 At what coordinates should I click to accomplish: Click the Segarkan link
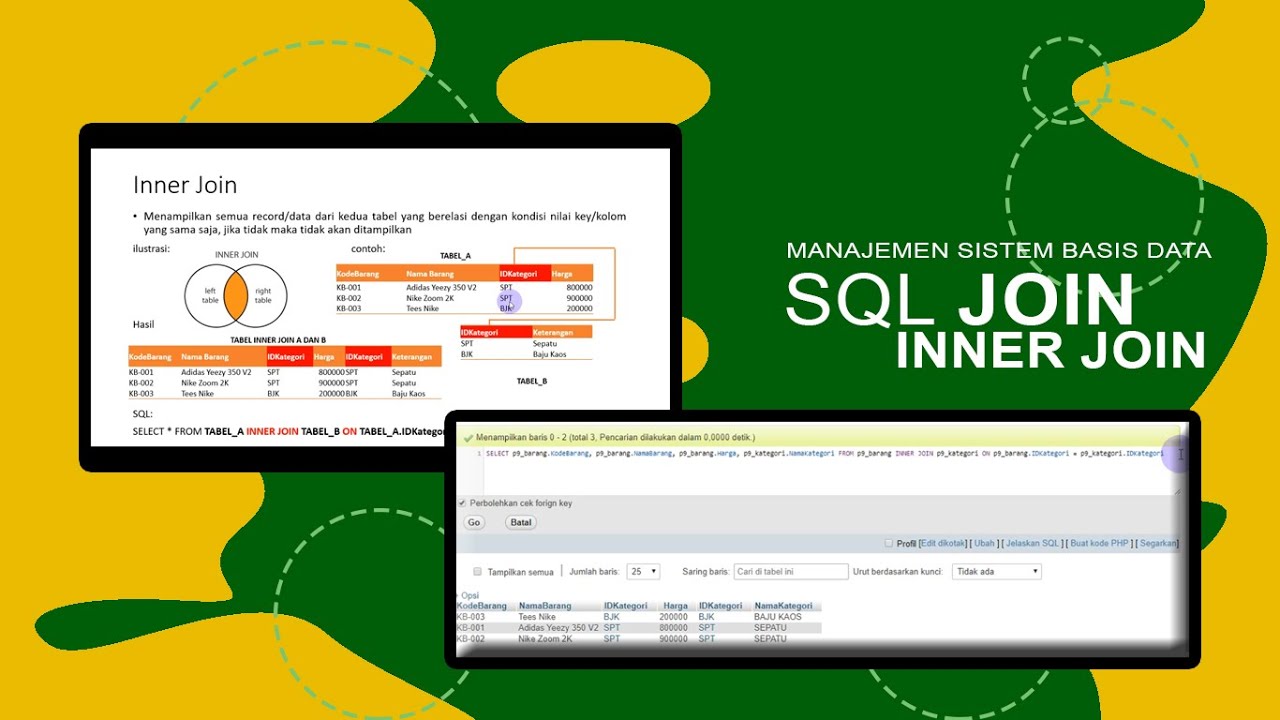tap(1158, 543)
